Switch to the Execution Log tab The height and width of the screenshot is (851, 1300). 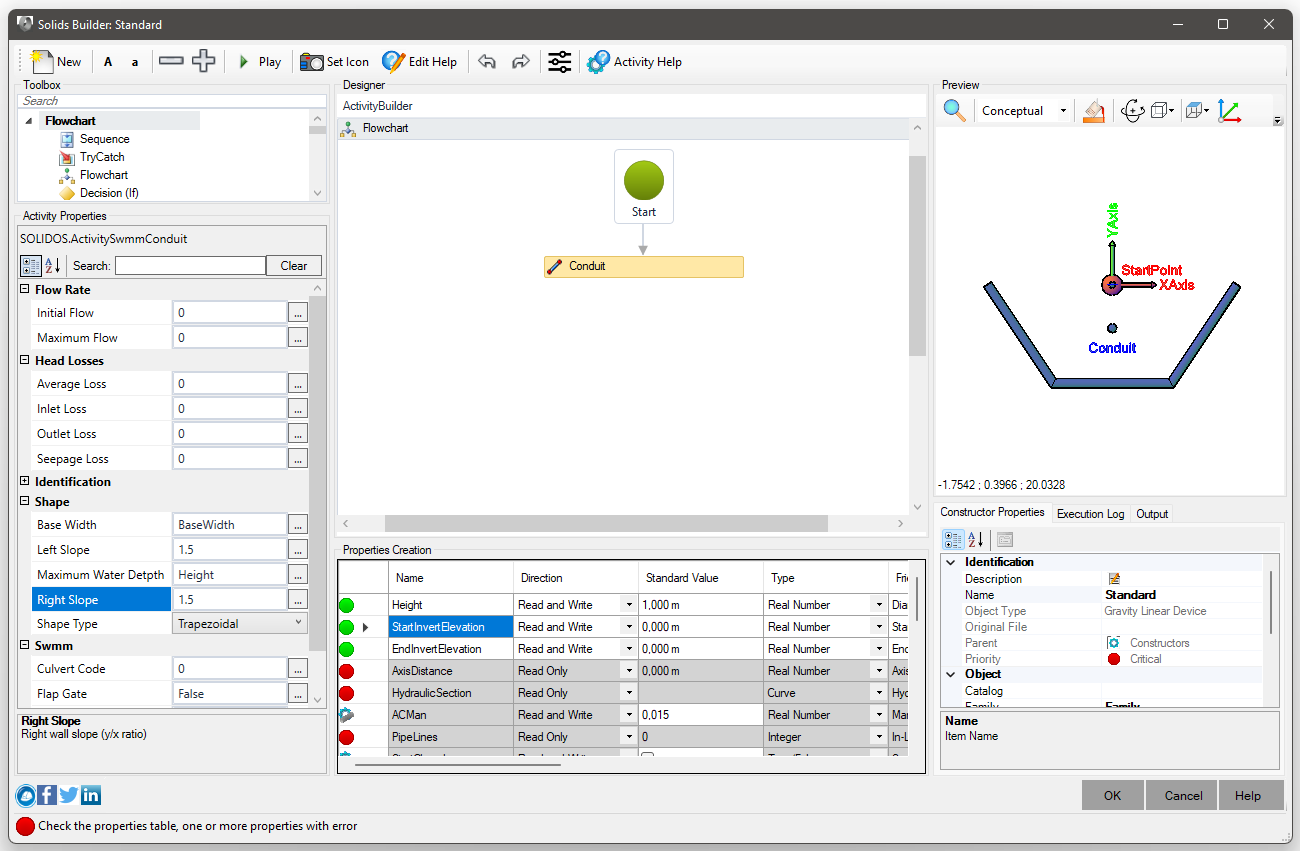[1090, 514]
